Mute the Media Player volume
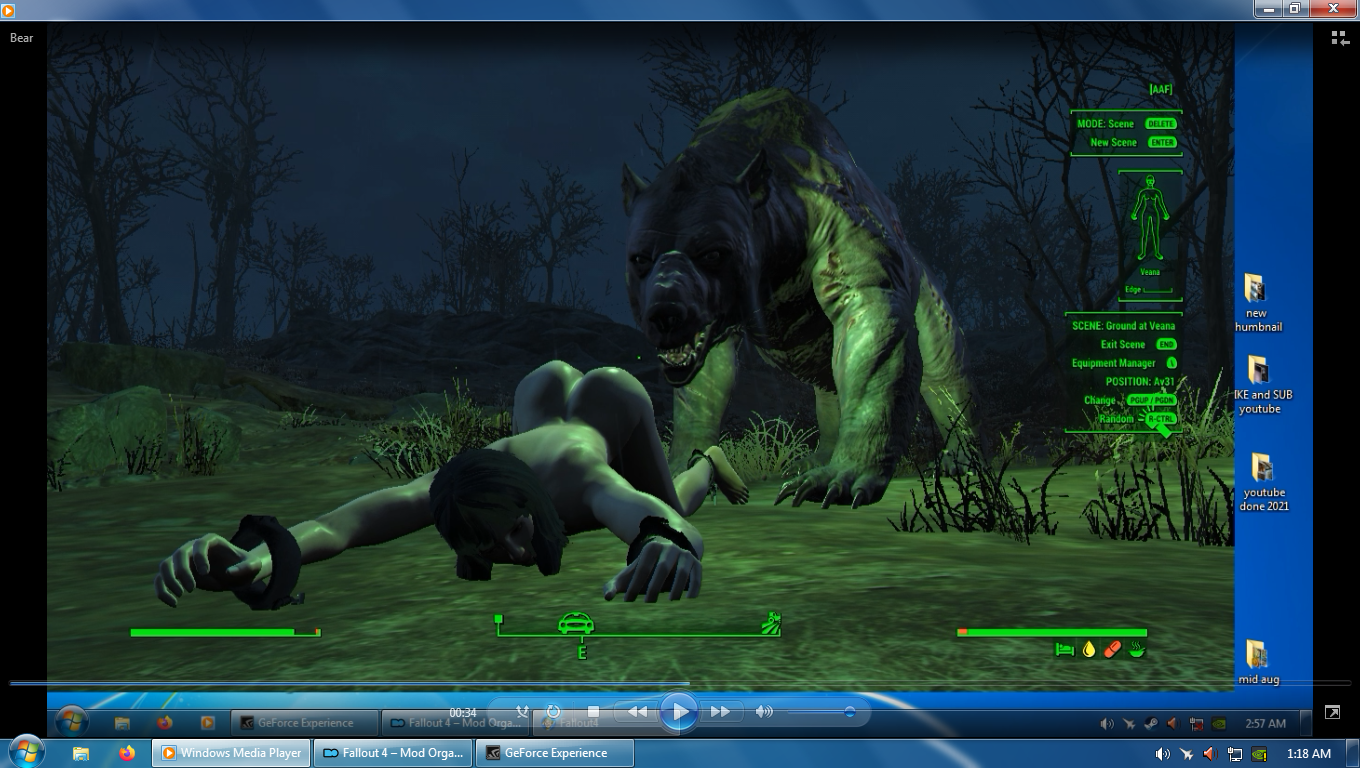 (764, 712)
